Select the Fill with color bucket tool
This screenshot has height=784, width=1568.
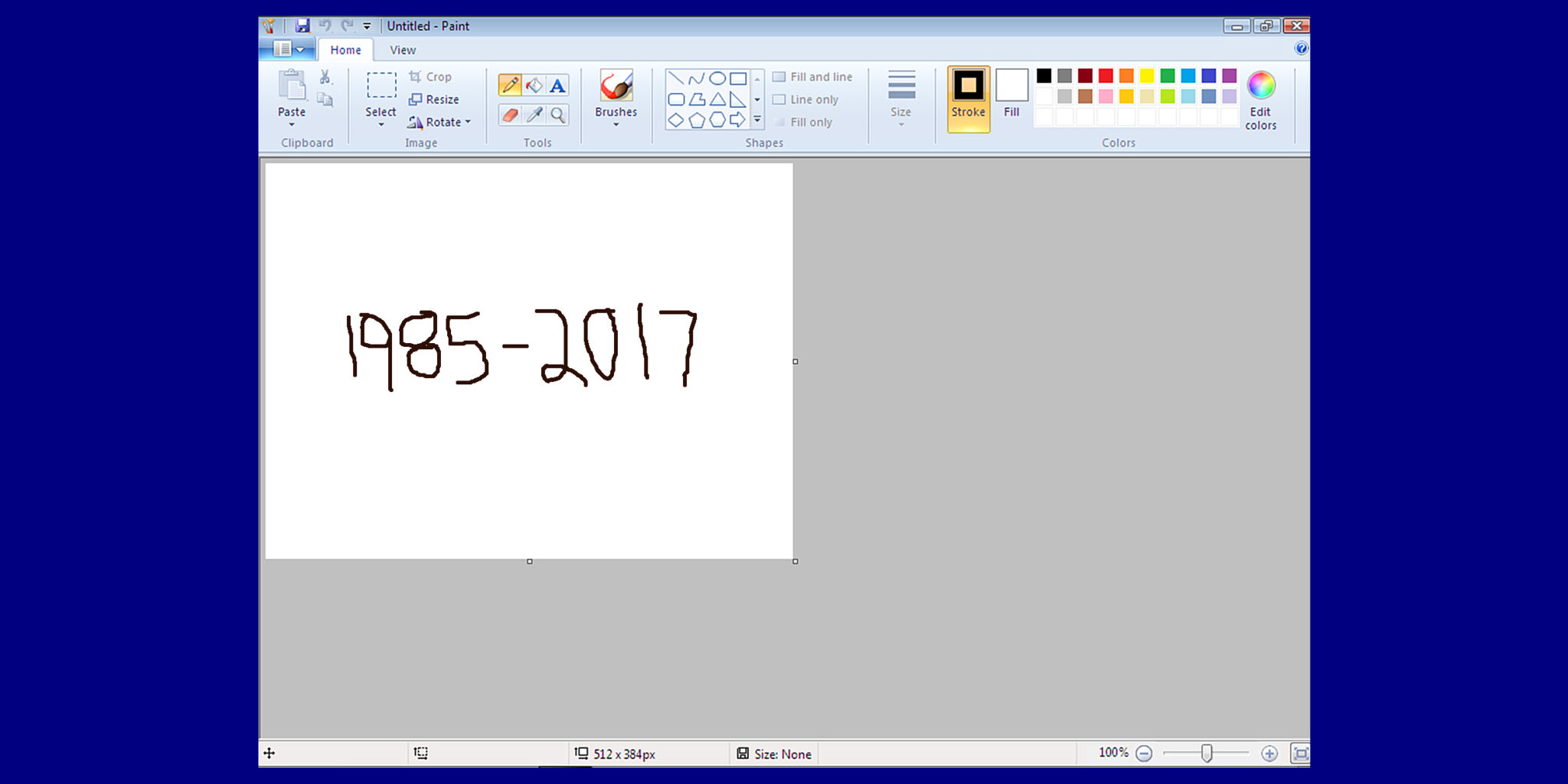534,85
